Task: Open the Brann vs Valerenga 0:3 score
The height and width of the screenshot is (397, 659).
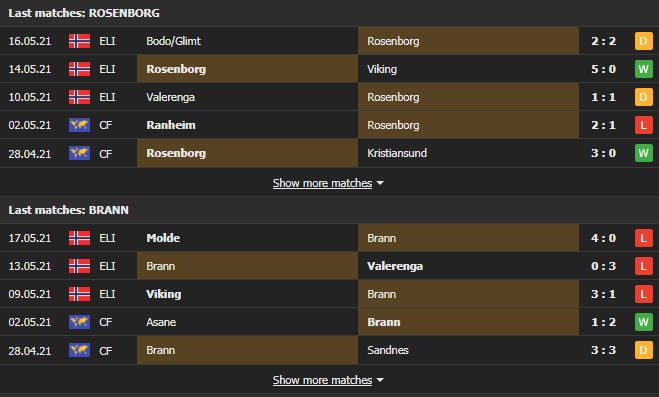Action: point(604,266)
